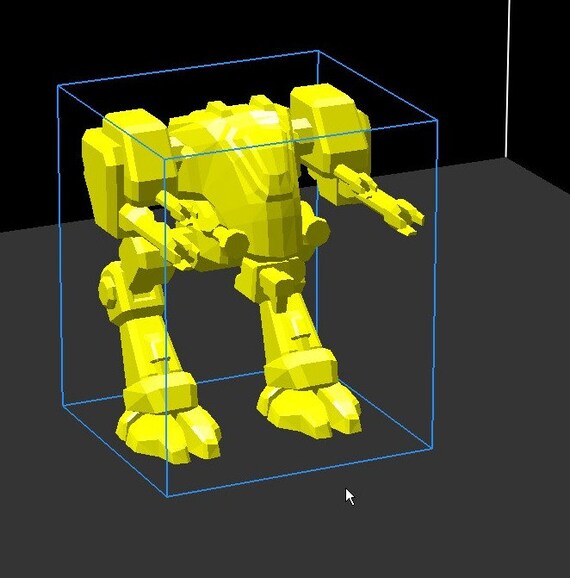The width and height of the screenshot is (570, 578).
Task: Click the ankle cuff above the right foot
Action: tap(300, 369)
